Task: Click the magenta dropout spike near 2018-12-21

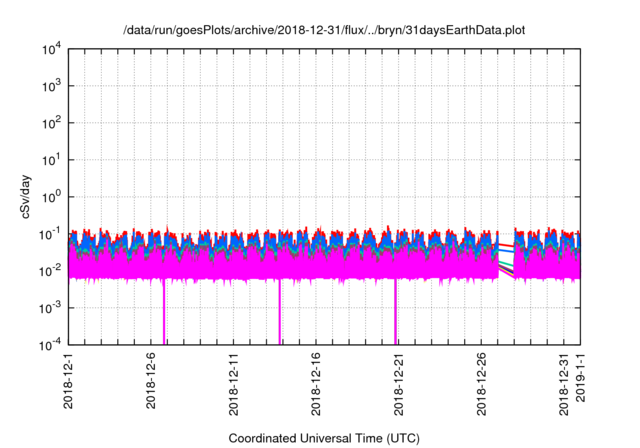Action: pyautogui.click(x=396, y=312)
